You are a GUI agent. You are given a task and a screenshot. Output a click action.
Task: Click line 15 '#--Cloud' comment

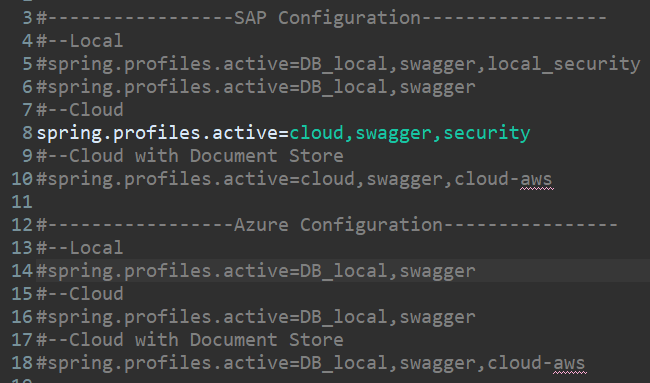click(80, 294)
